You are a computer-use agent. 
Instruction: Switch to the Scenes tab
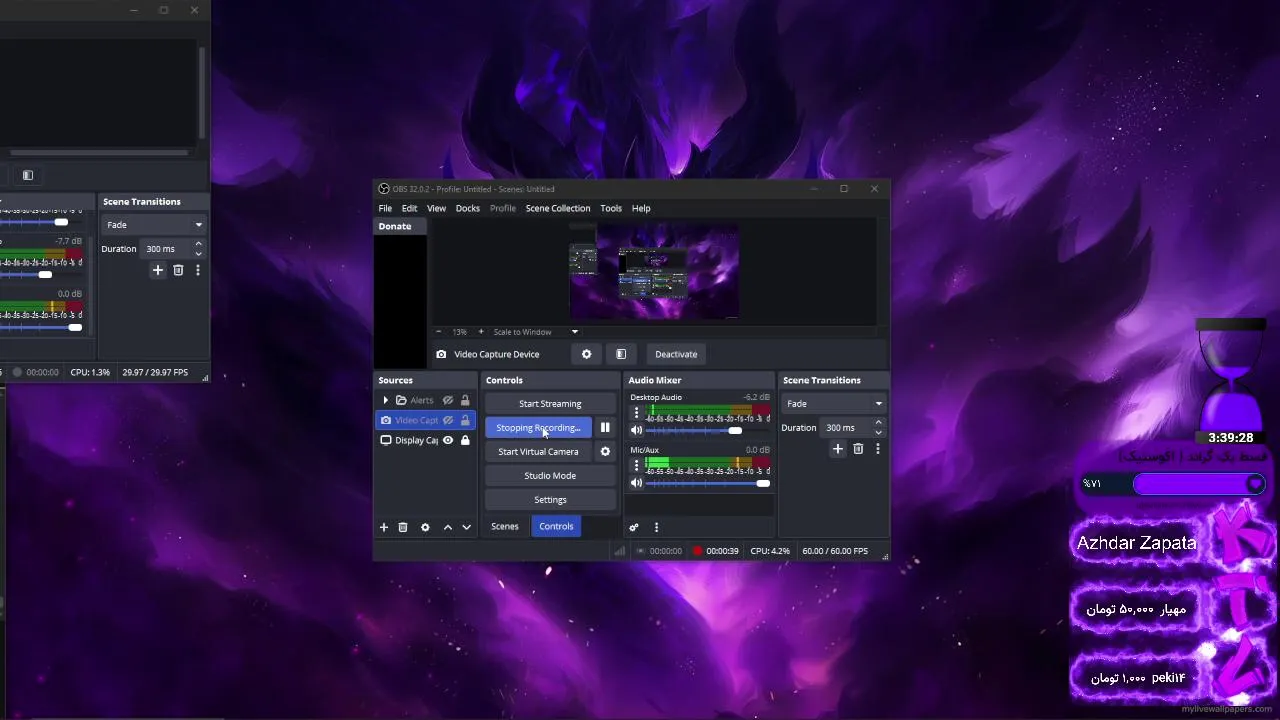(505, 526)
